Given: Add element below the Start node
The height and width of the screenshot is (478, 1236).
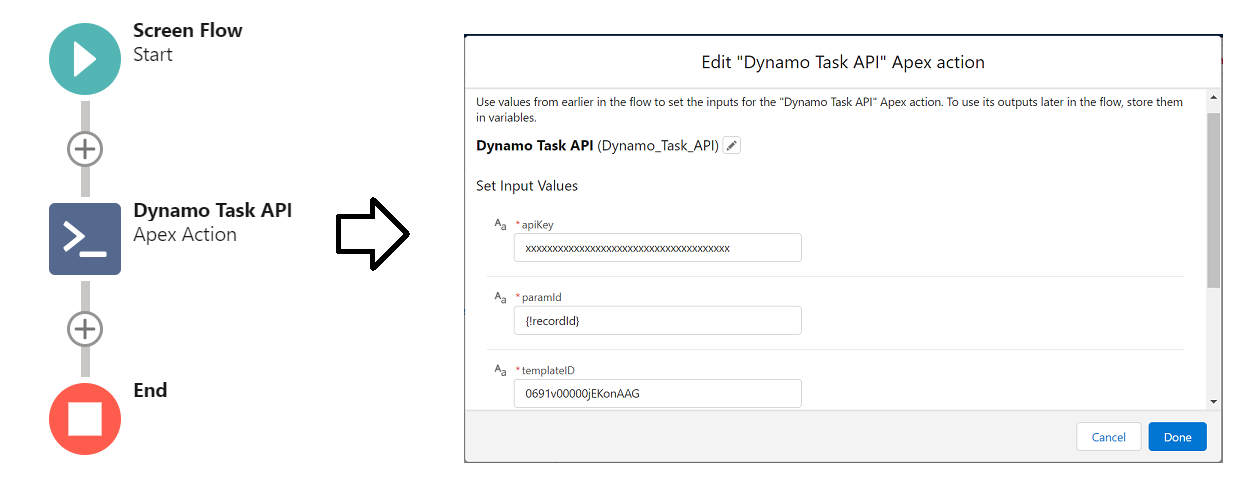Looking at the screenshot, I should coord(85,149).
